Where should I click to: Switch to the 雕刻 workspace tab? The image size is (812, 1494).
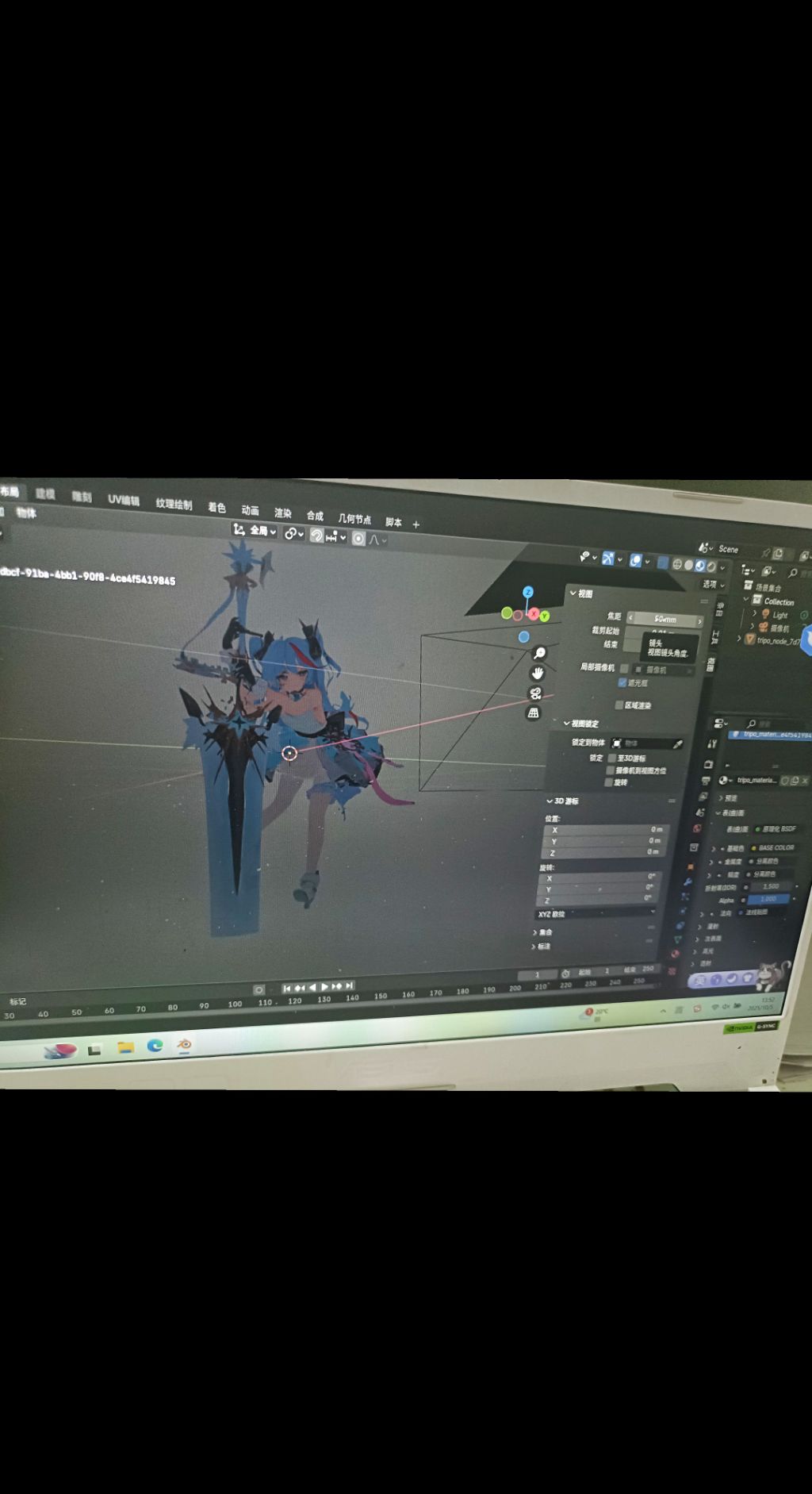81,497
